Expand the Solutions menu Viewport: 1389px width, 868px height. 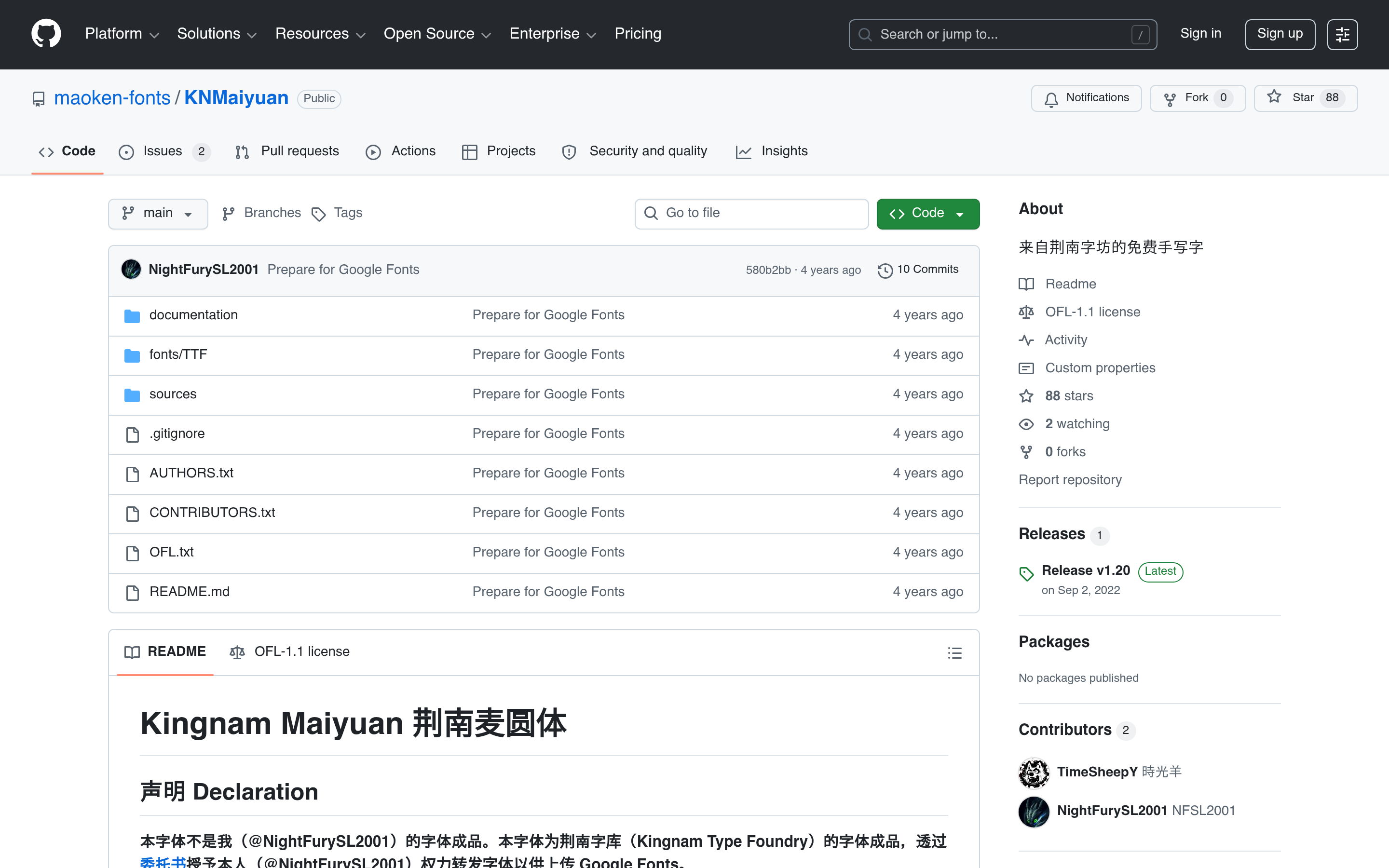217,34
